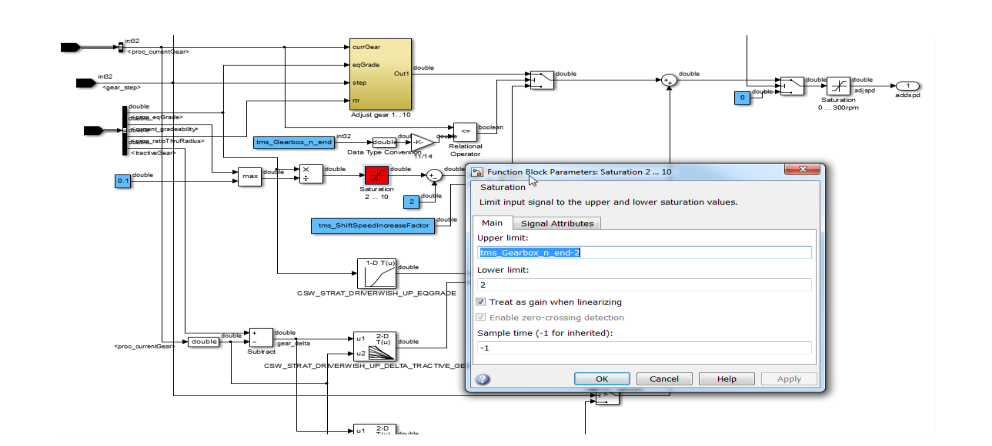The width and height of the screenshot is (992, 446).
Task: Click the gear_delta signal label
Action: pyautogui.click(x=292, y=344)
